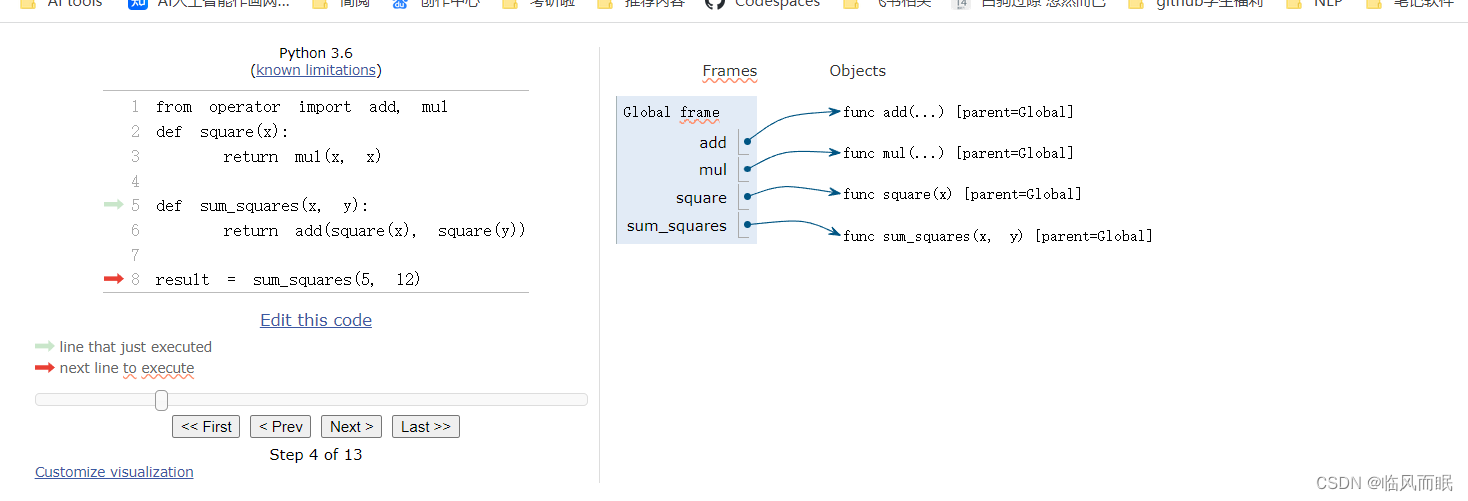Viewport: 1468px width, 501px height.
Task: Click the red next-line arrow at line 8
Action: tap(113, 280)
